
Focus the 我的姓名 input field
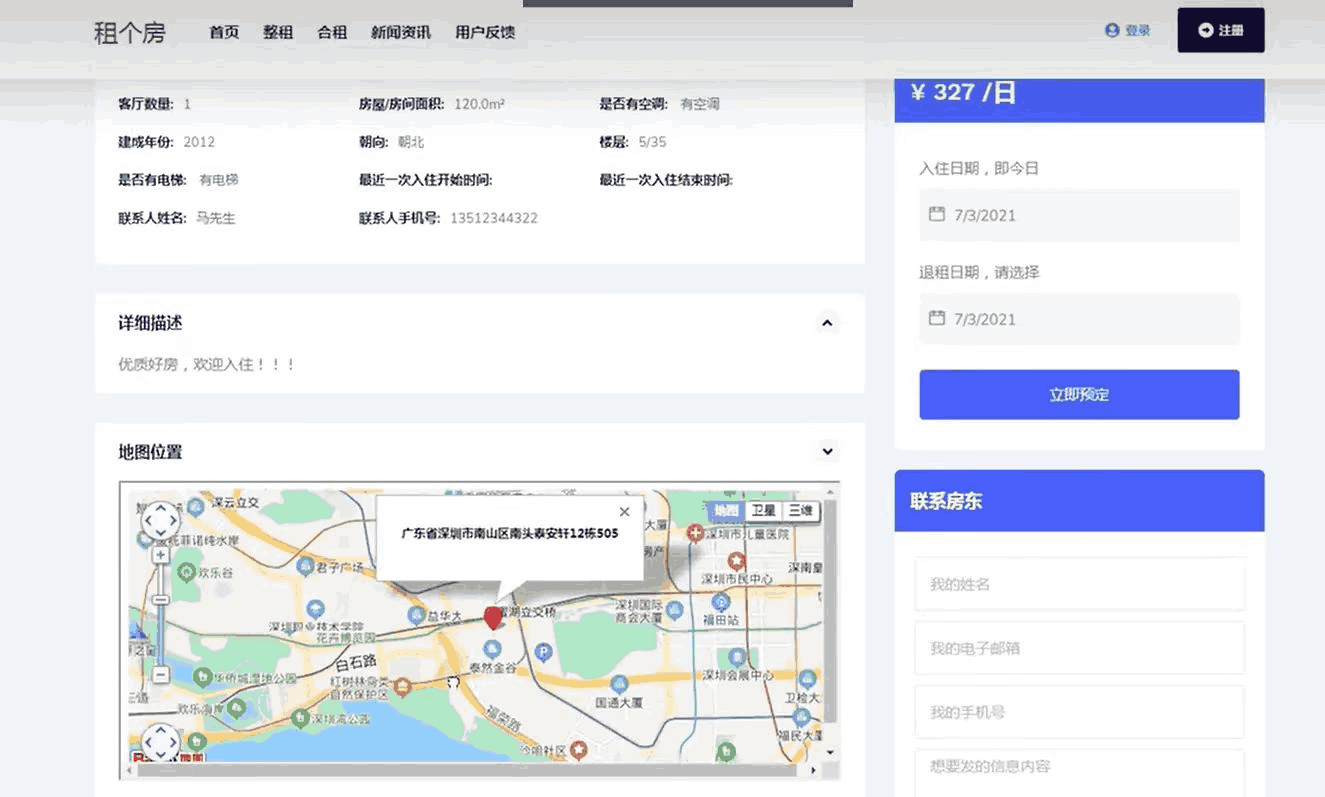pos(1079,584)
